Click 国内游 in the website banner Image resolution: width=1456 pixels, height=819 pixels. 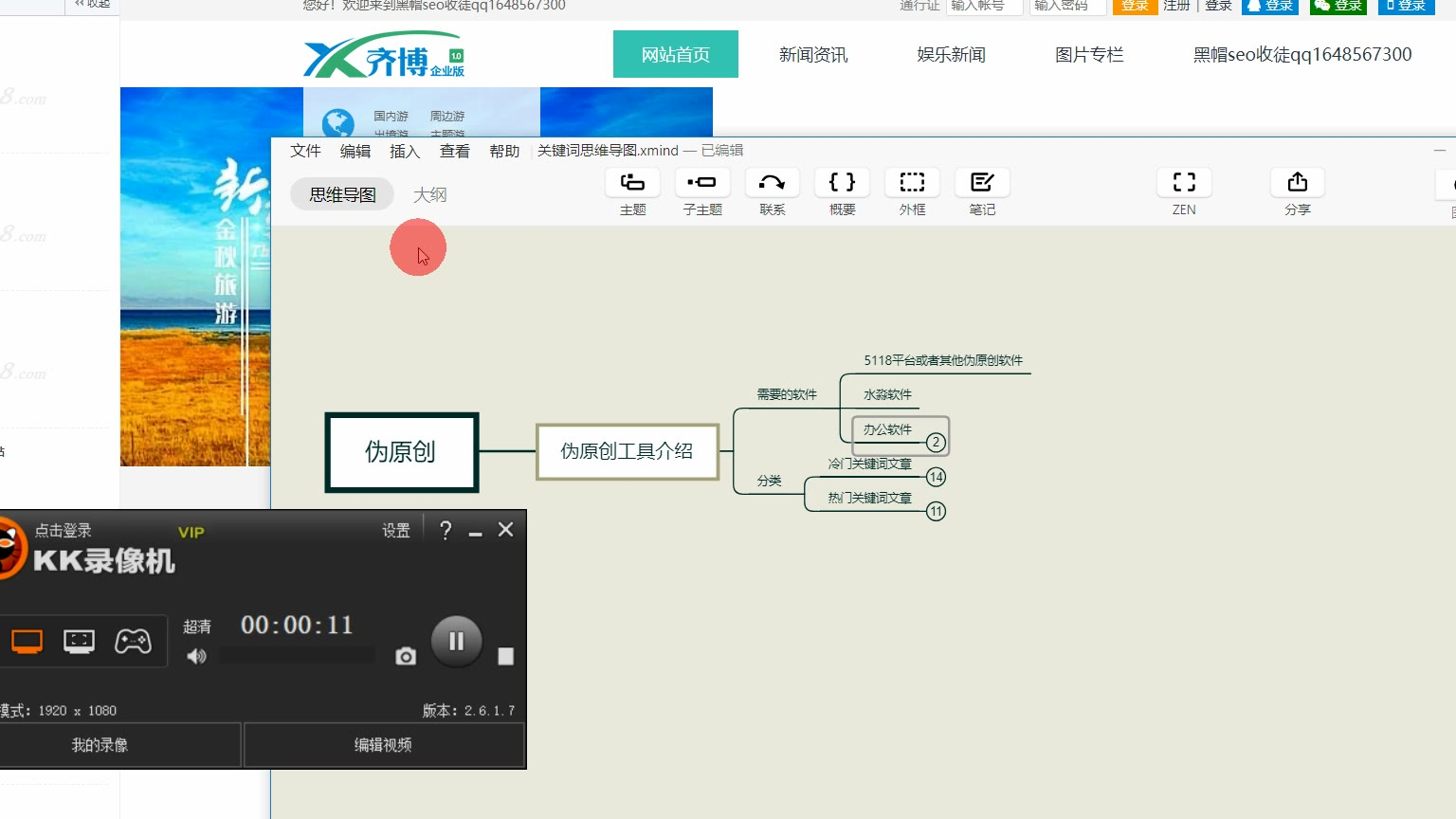coord(391,116)
